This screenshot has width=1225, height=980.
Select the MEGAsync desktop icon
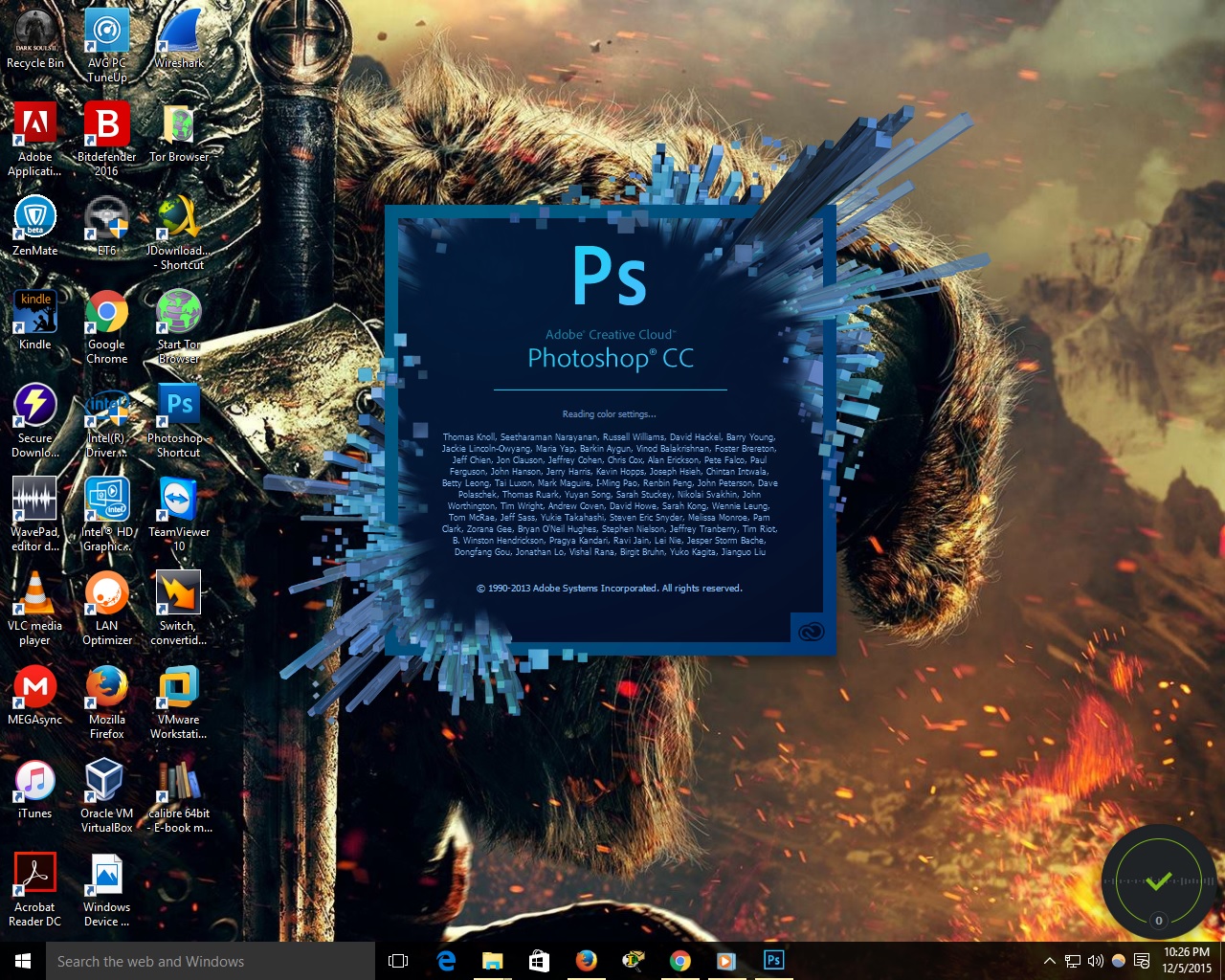(35, 696)
